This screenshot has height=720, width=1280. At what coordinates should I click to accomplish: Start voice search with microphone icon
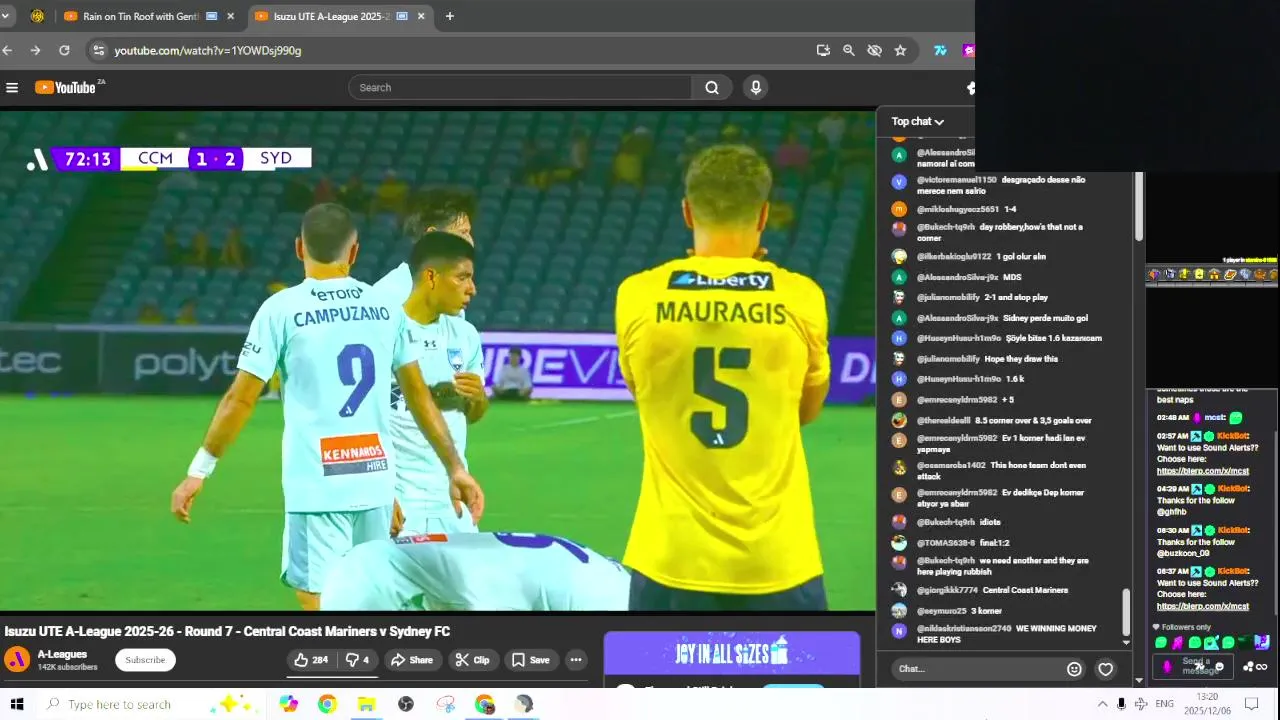756,88
